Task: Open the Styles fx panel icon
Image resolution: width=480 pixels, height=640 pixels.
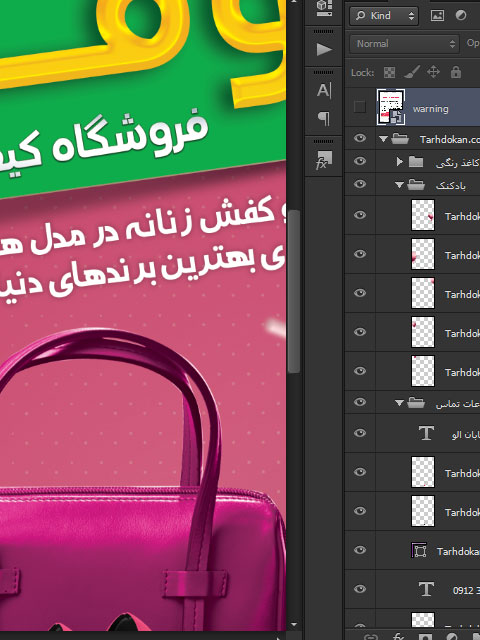Action: [x=324, y=160]
